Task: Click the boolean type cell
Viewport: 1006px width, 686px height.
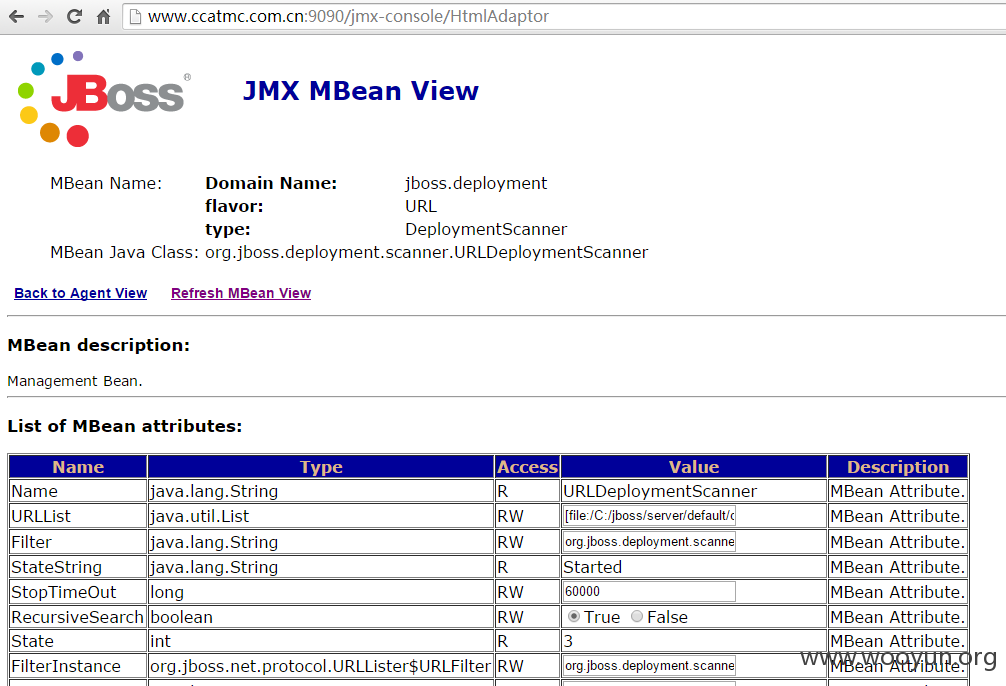Action: pos(321,617)
